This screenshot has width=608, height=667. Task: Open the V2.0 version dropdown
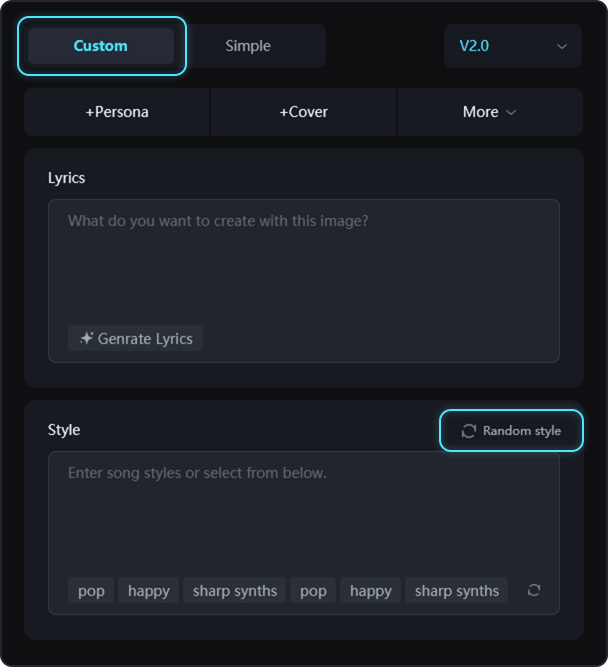click(512, 46)
